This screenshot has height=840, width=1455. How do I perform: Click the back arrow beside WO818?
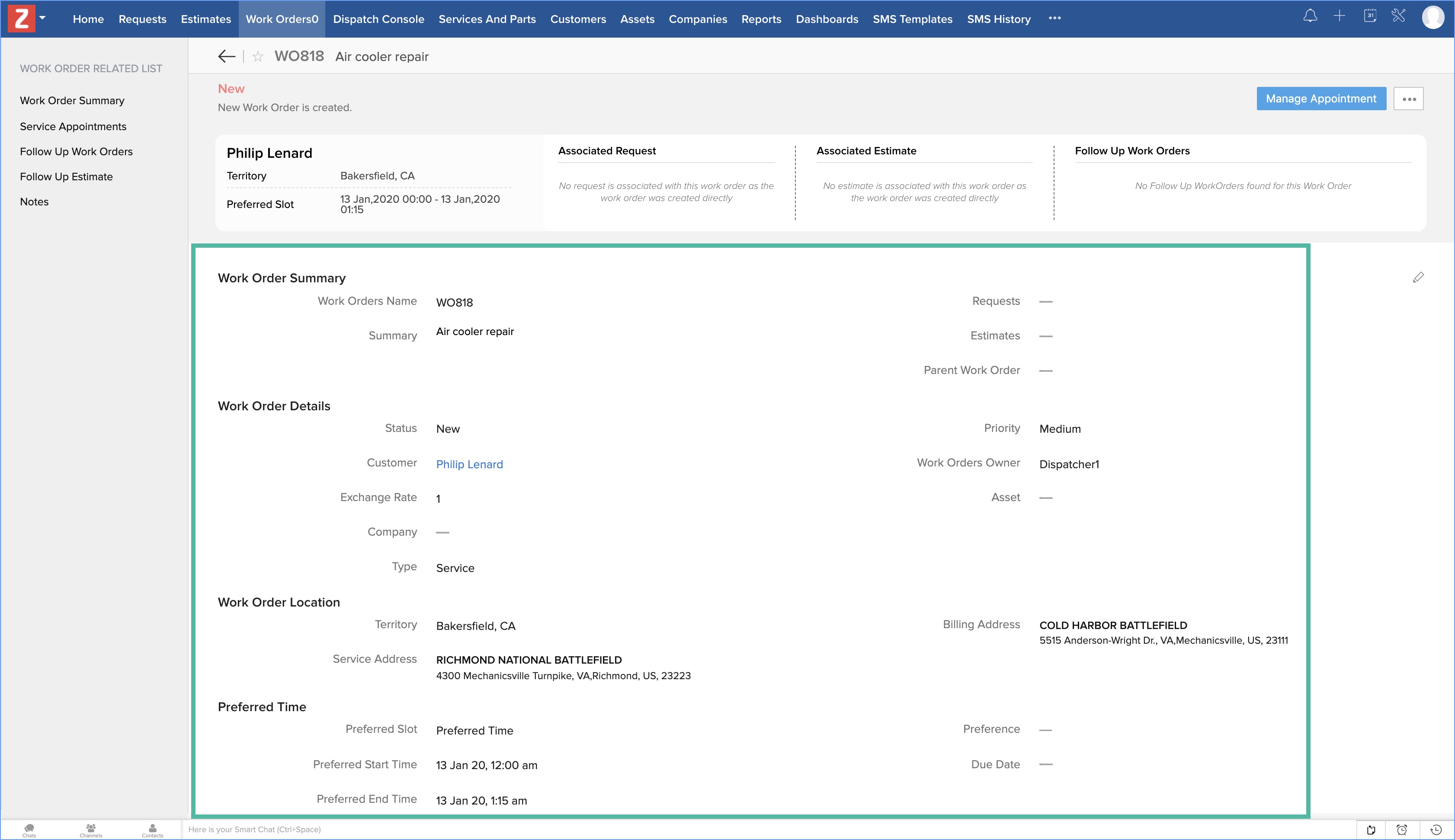(x=226, y=57)
